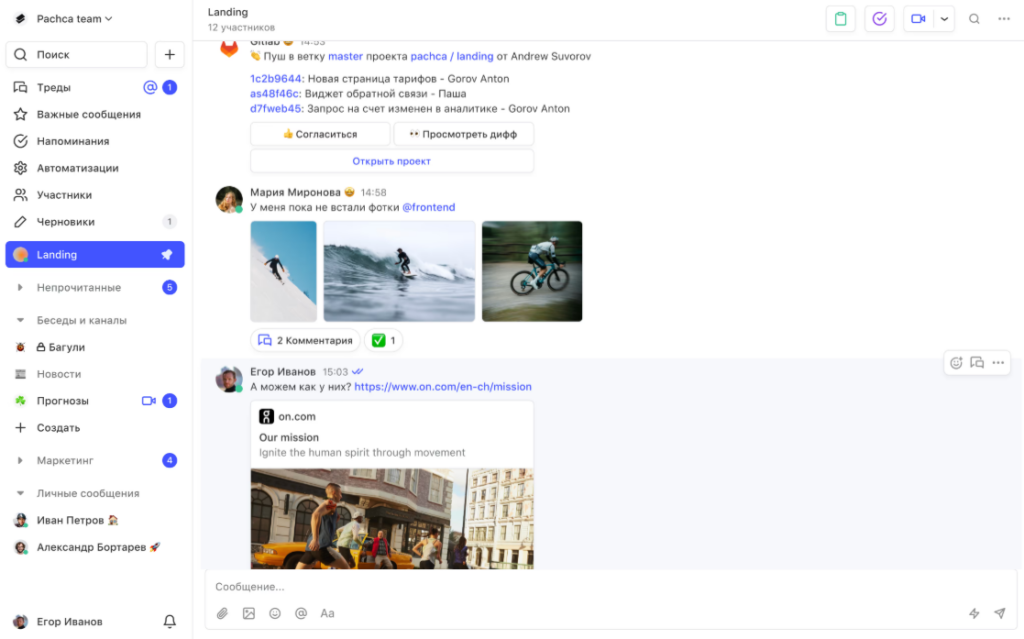The height and width of the screenshot is (639, 1024).
Task: Comment in thread on Егор's message
Action: 977,363
